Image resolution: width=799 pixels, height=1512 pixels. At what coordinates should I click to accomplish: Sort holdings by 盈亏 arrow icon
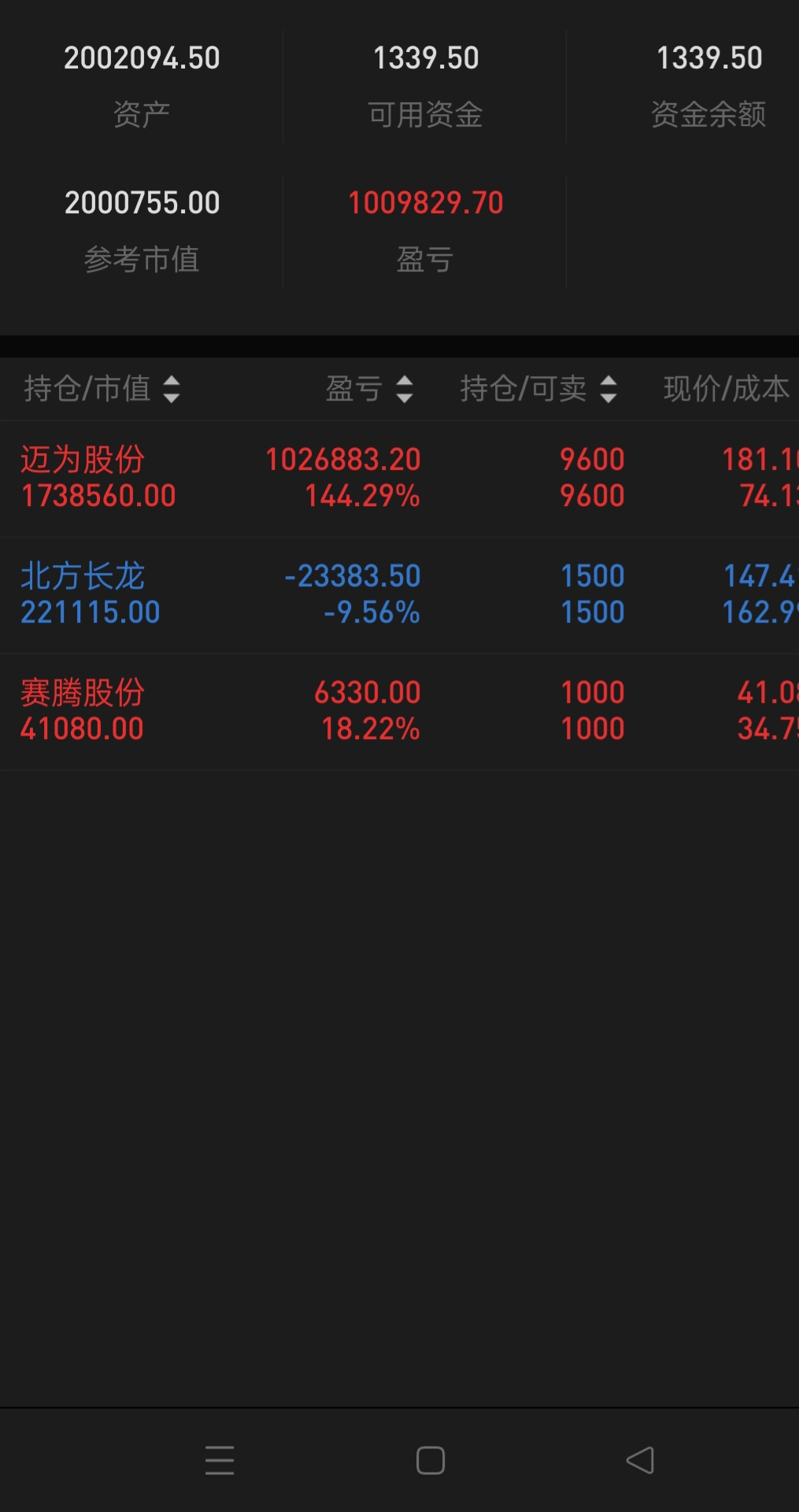[x=405, y=389]
